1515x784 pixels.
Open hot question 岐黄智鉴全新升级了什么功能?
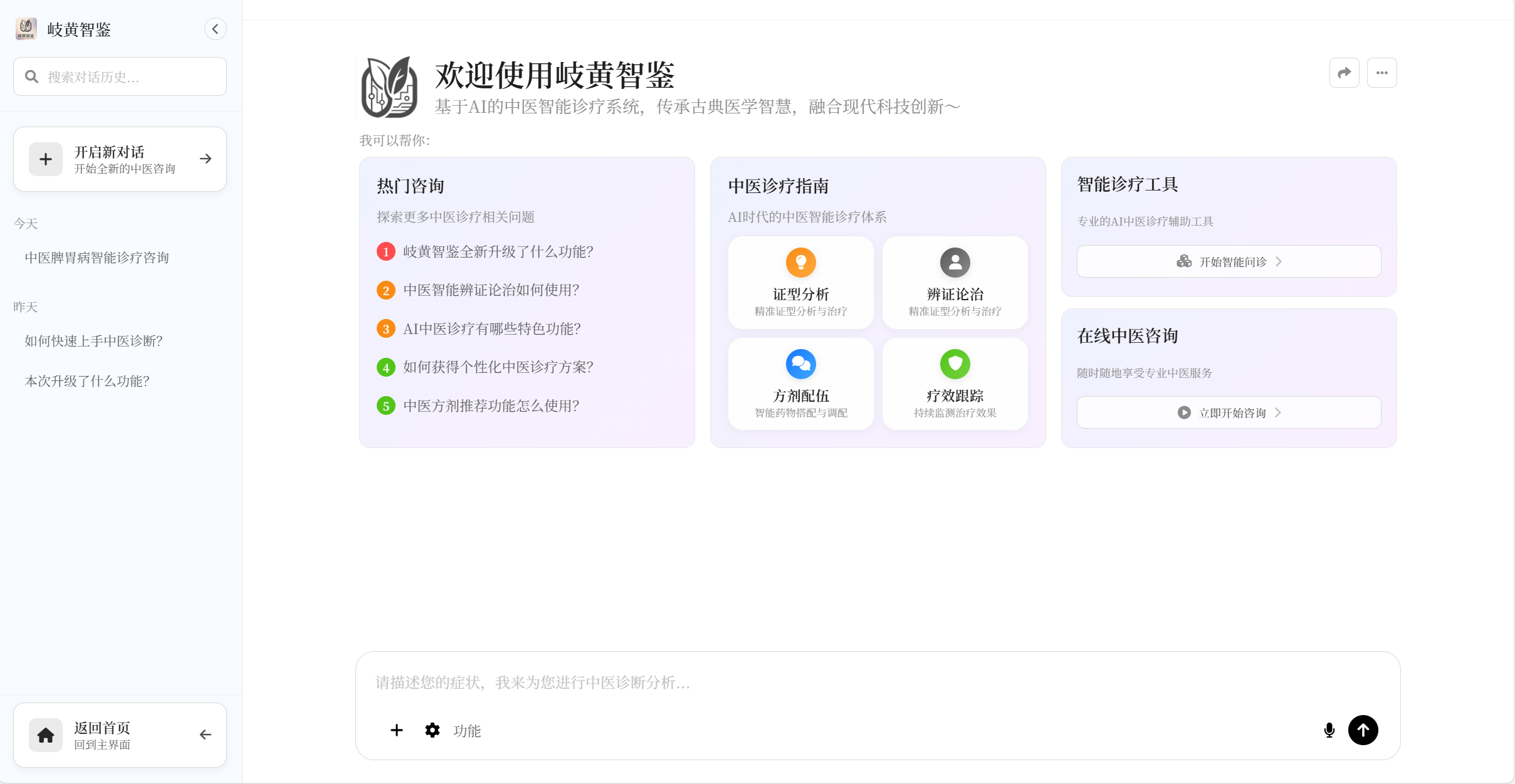click(x=497, y=251)
